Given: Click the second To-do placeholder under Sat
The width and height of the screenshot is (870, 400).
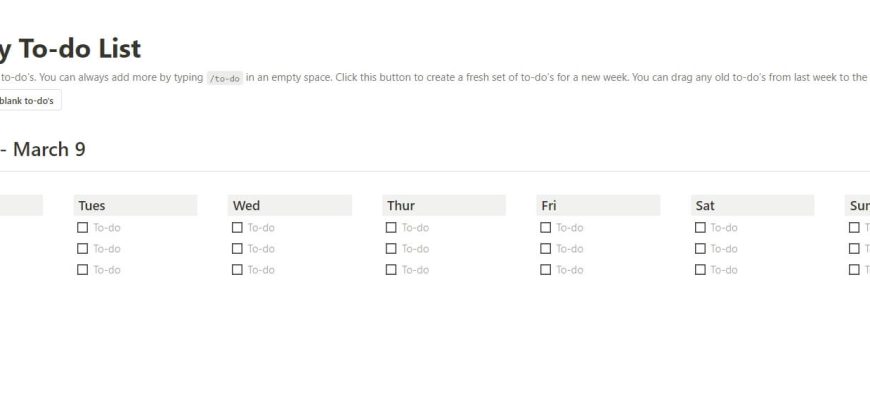Looking at the screenshot, I should 724,248.
